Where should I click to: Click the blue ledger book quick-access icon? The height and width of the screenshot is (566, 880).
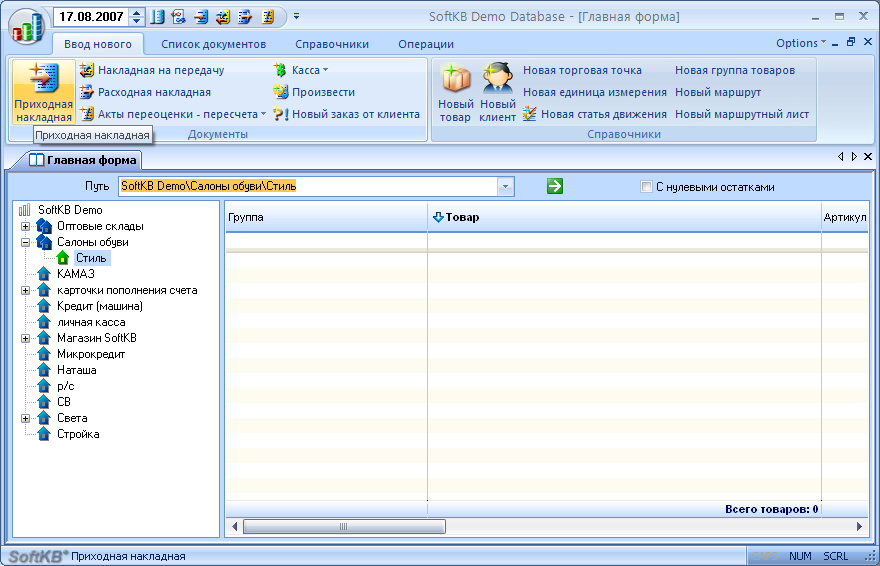click(158, 17)
